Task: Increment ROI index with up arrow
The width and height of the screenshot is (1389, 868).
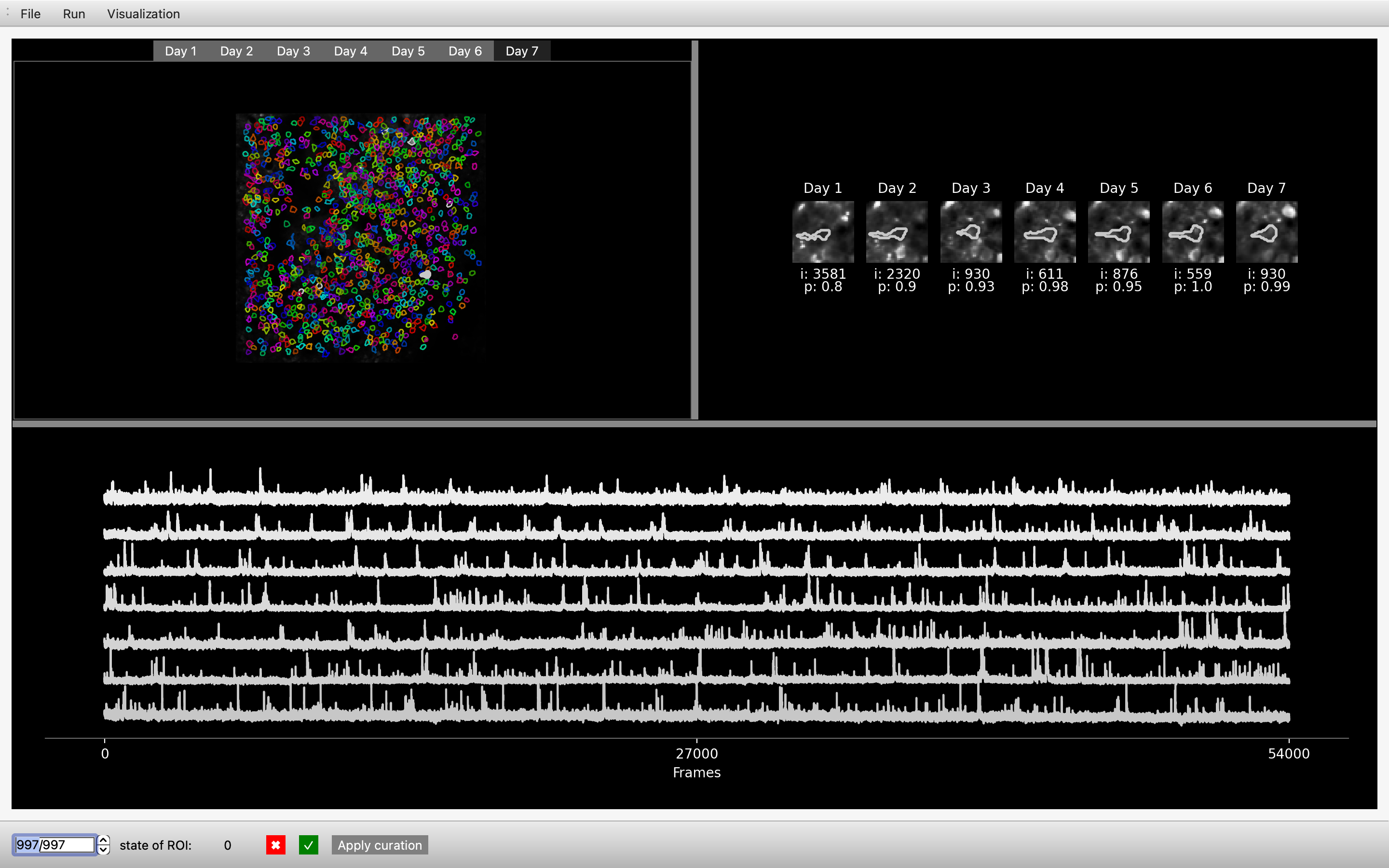Action: tap(103, 841)
